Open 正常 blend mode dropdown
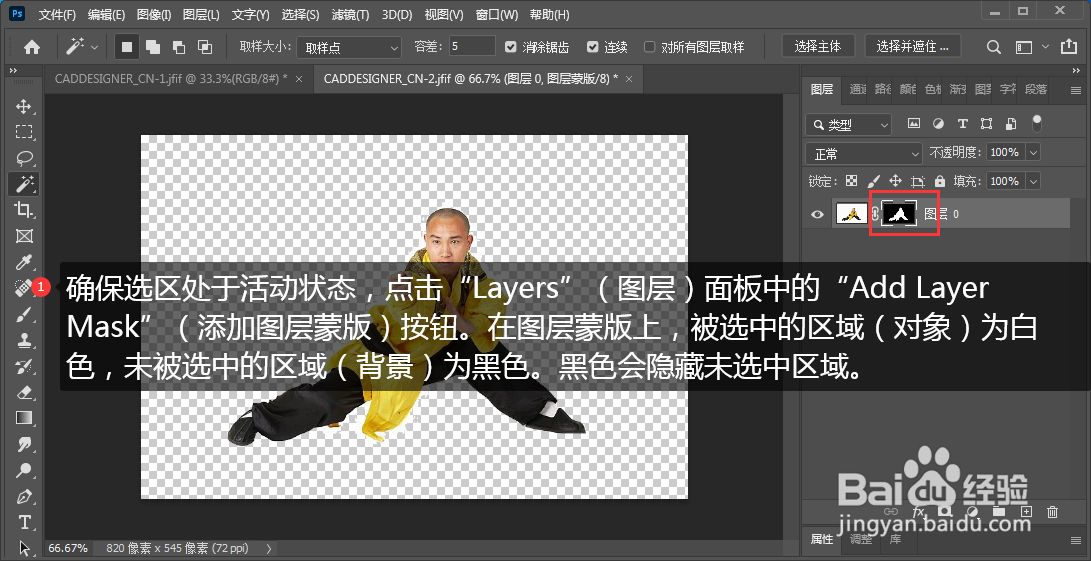The height and width of the screenshot is (561, 1091). pyautogui.click(x=863, y=153)
